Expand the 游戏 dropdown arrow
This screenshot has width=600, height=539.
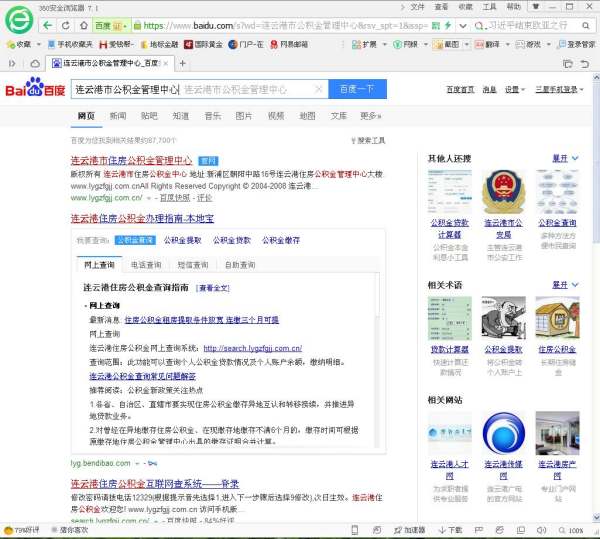549,44
